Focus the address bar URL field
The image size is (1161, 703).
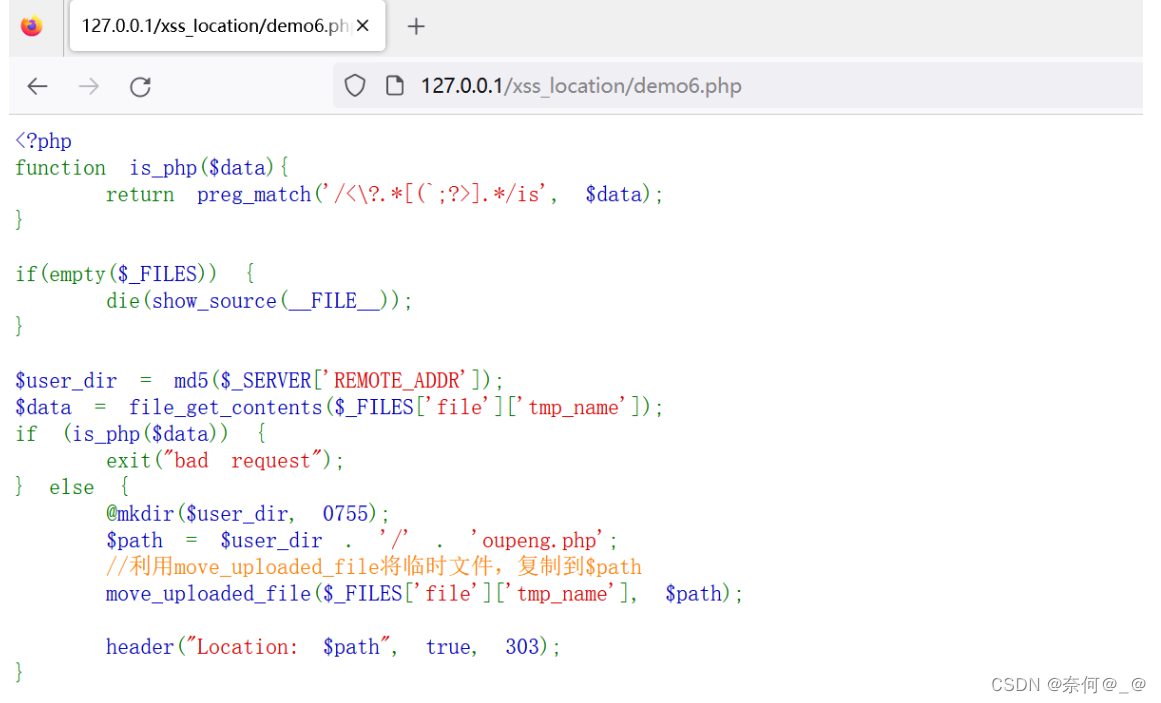(737, 86)
